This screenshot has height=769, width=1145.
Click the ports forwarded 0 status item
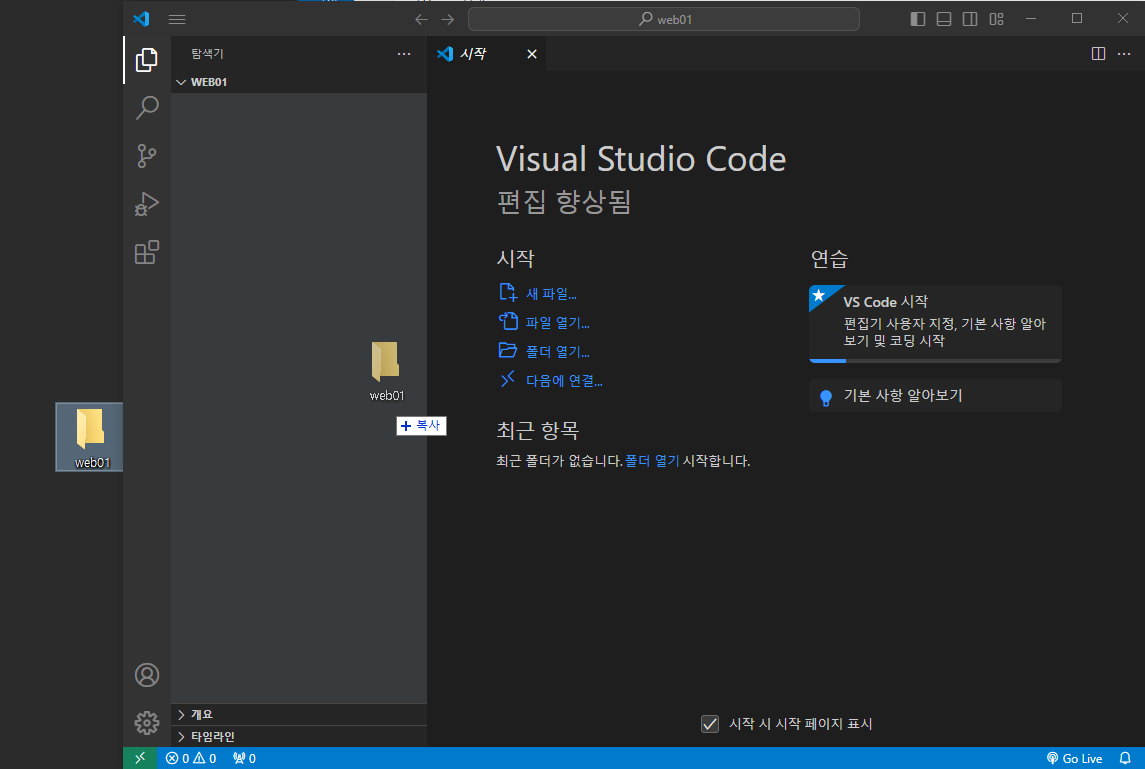point(244,758)
